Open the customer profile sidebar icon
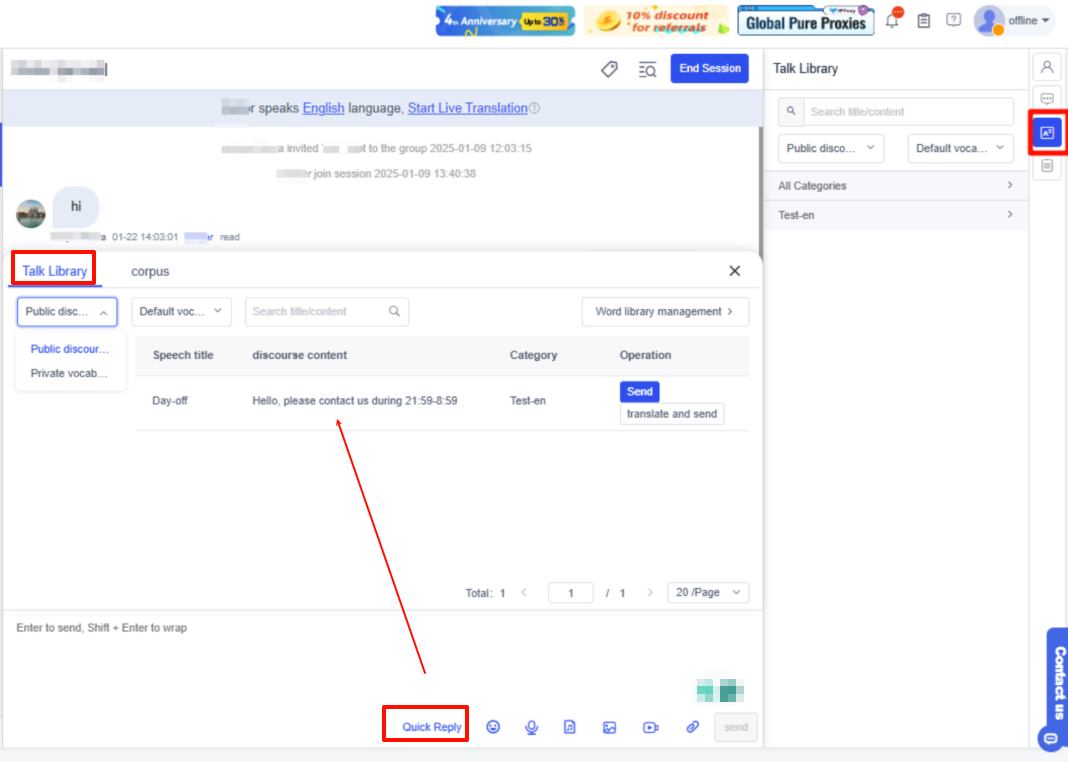 pyautogui.click(x=1047, y=67)
